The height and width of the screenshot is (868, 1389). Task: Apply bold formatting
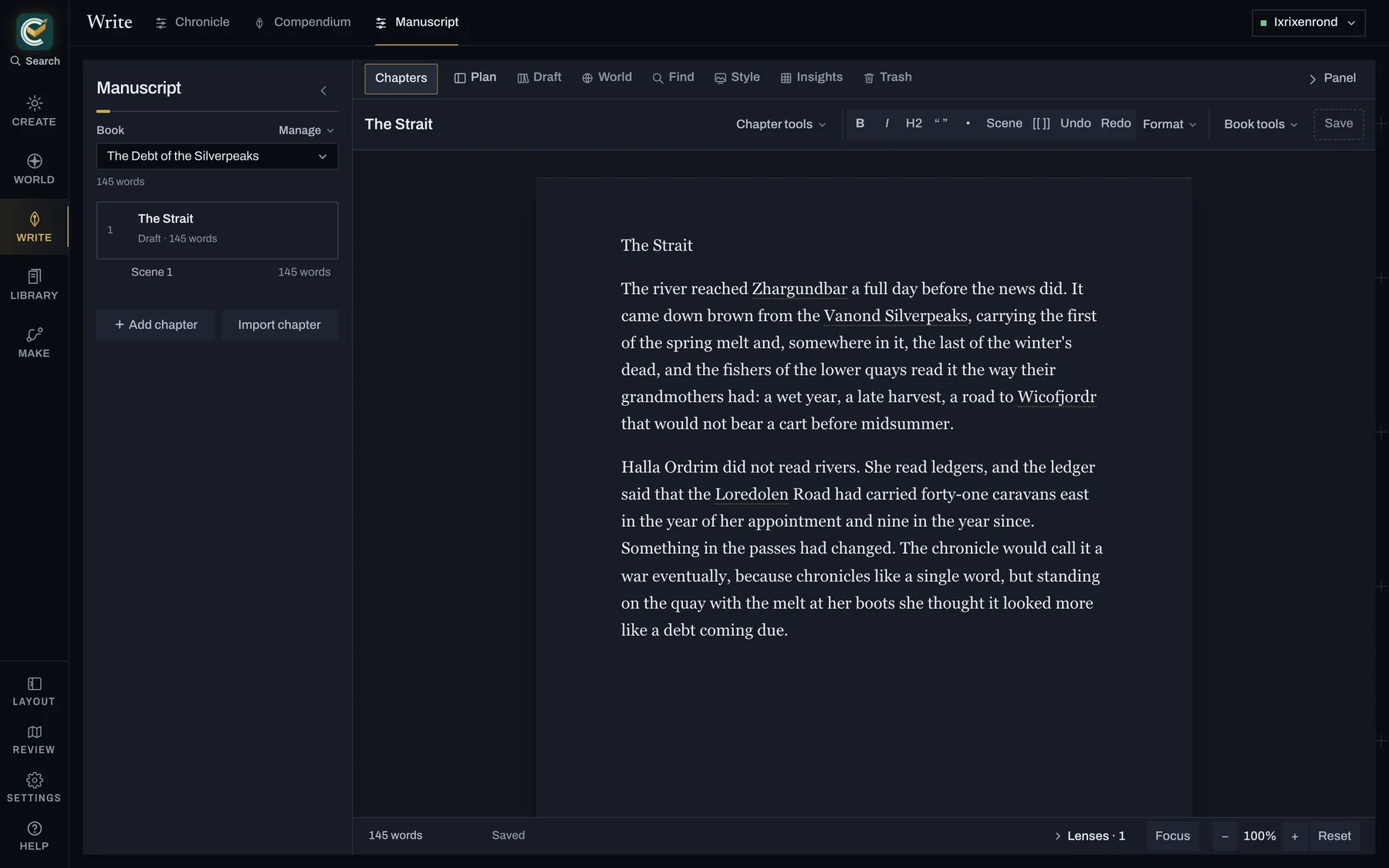click(860, 123)
